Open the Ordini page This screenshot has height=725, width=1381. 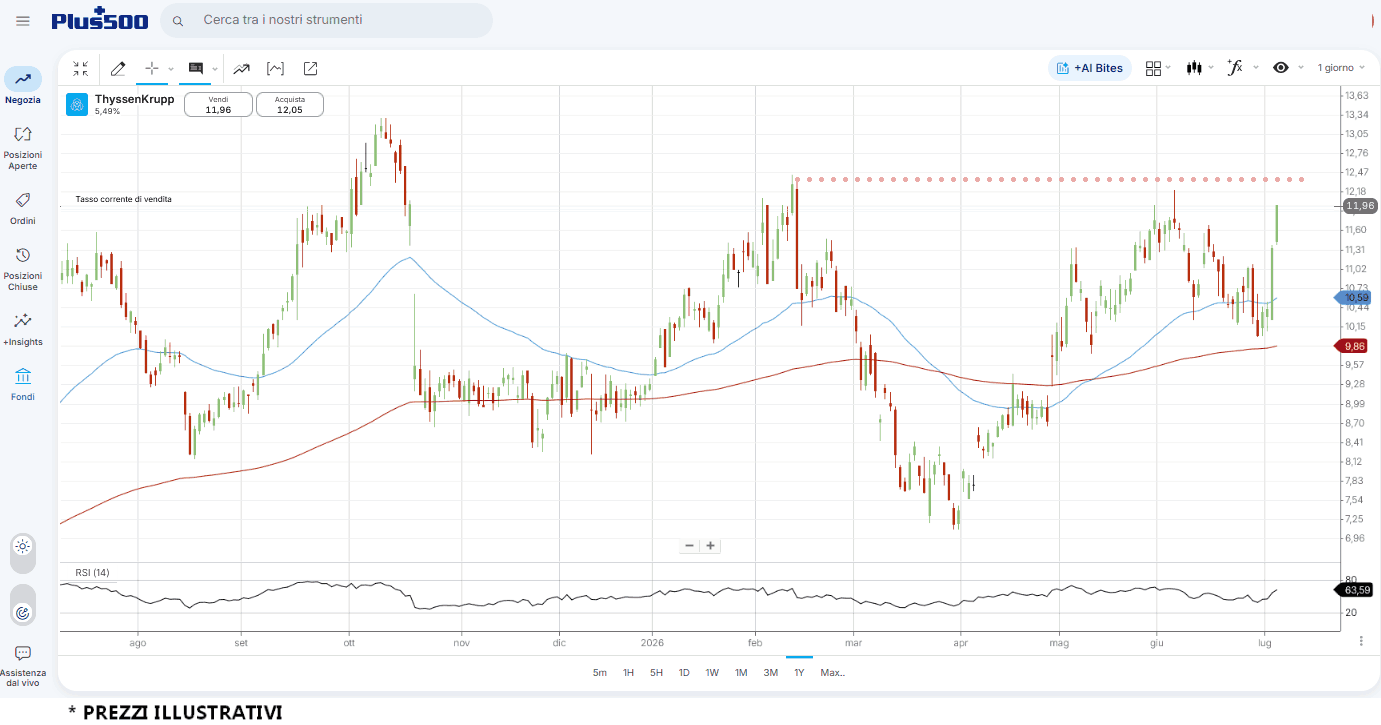pos(23,208)
